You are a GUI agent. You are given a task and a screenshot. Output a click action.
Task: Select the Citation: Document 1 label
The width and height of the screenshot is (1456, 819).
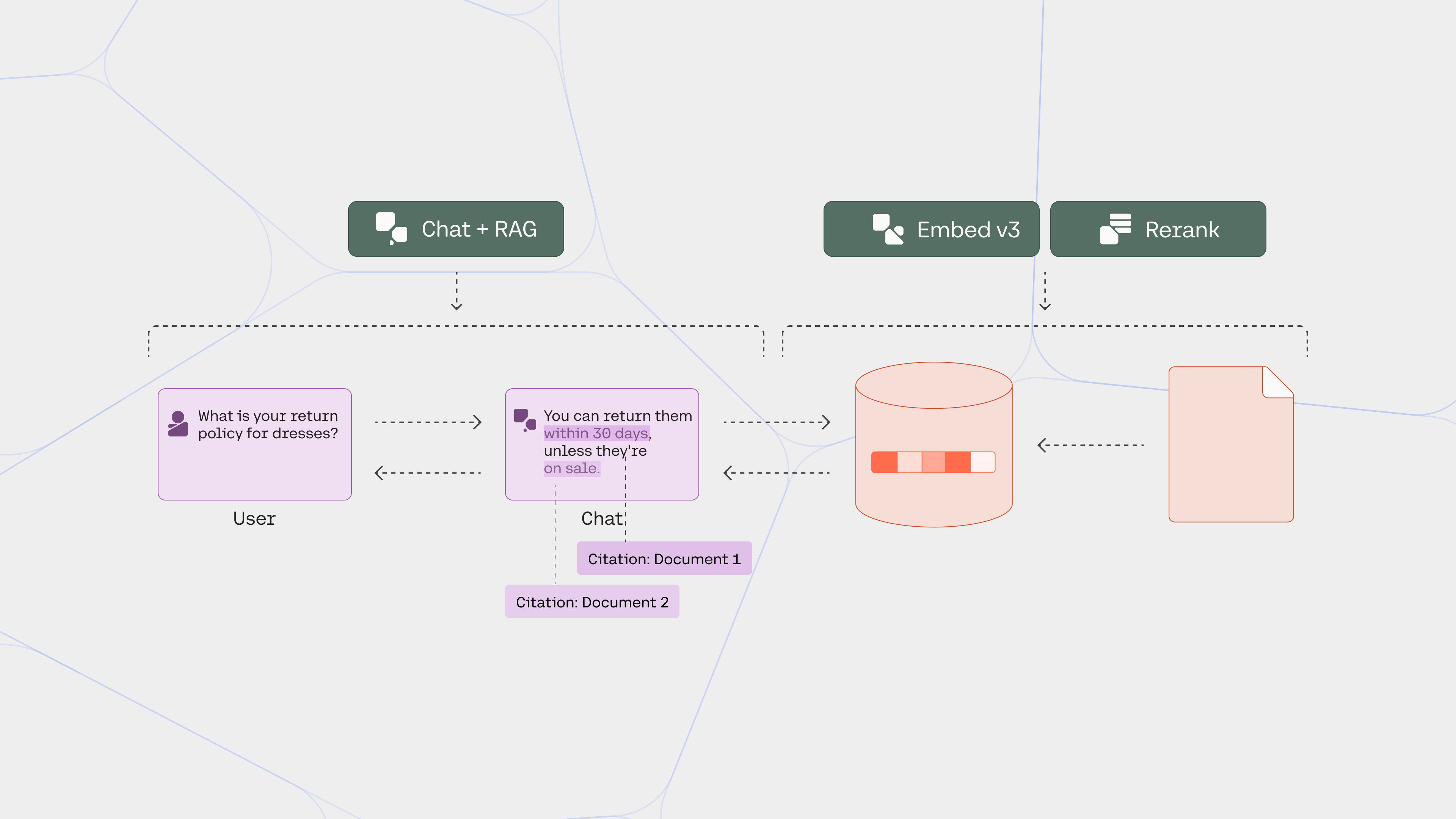664,559
